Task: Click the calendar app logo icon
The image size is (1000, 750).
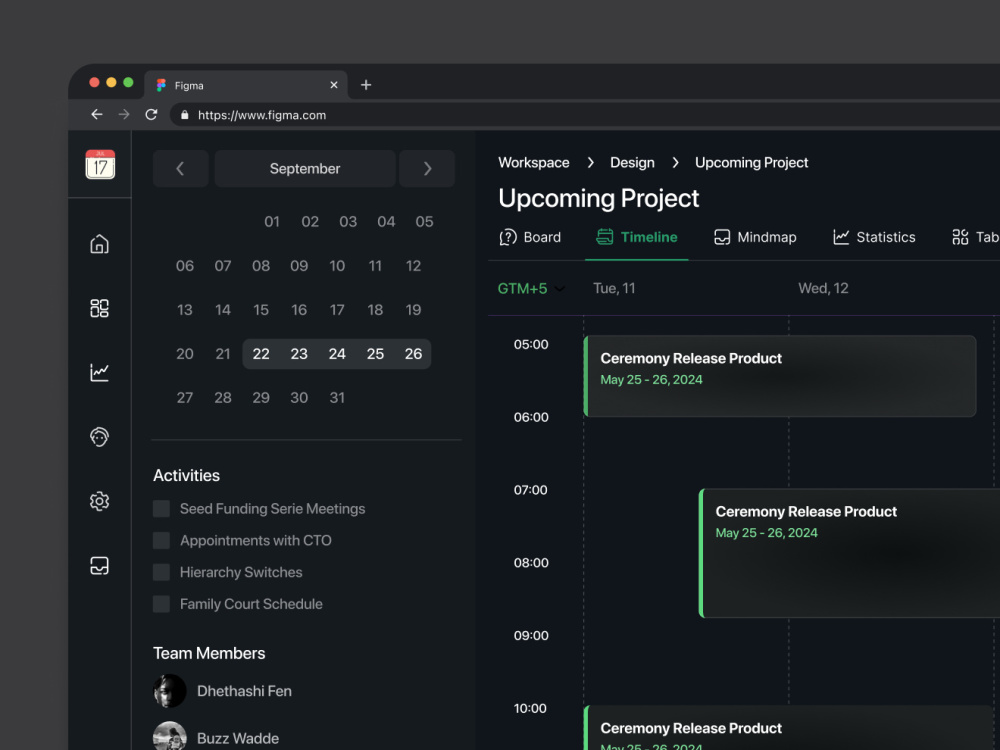Action: coord(100,165)
